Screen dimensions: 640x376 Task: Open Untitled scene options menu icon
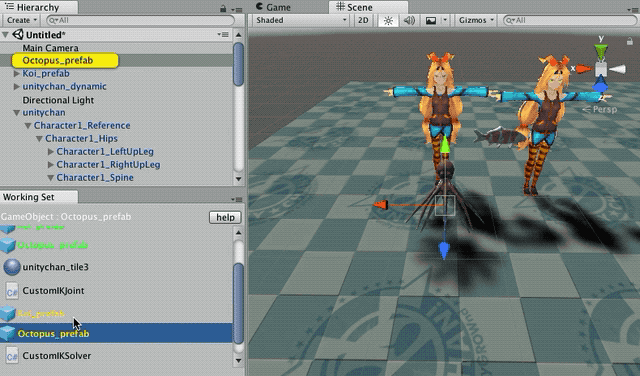[223, 35]
